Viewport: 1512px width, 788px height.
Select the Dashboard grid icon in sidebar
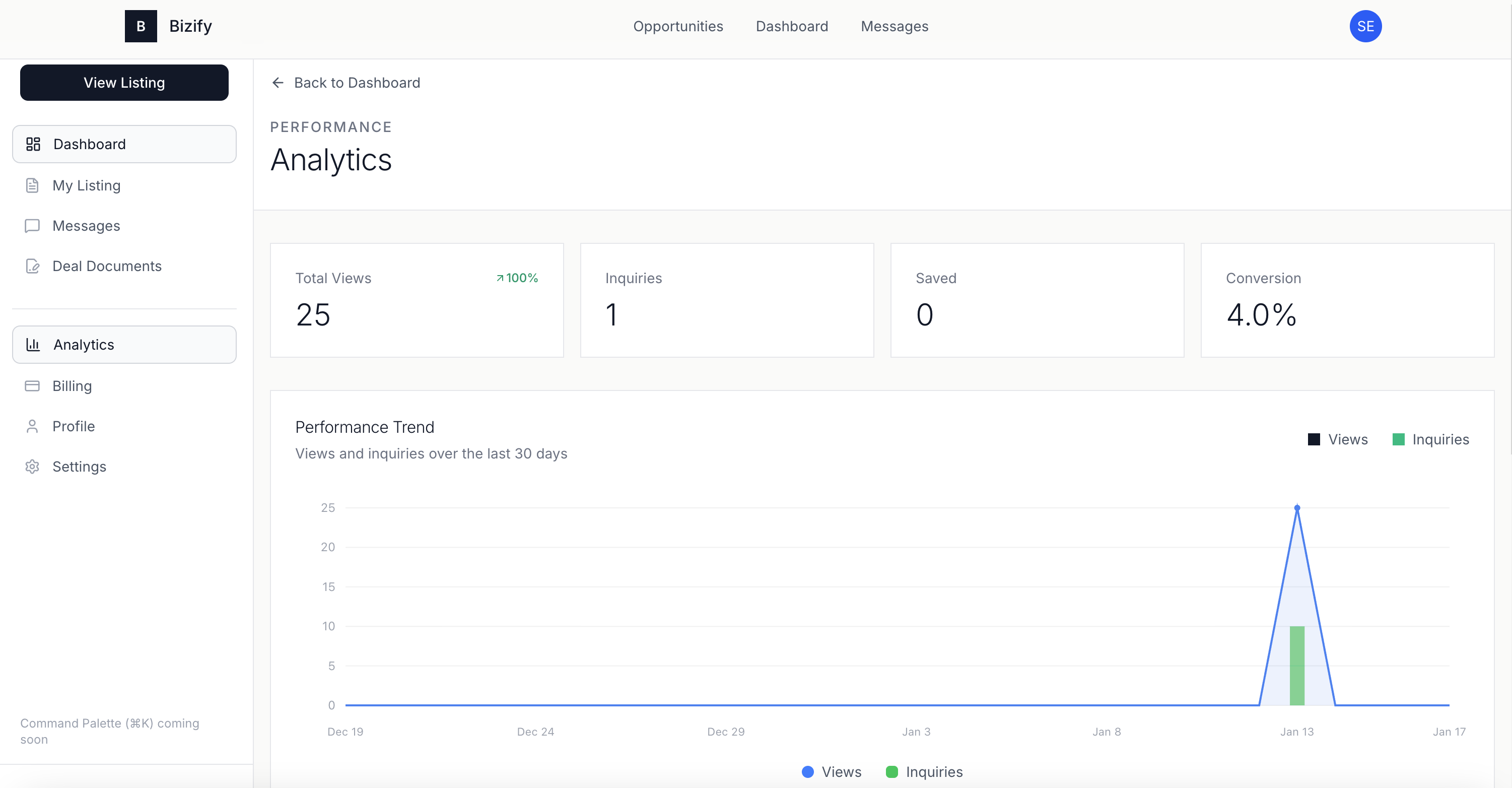(x=32, y=144)
